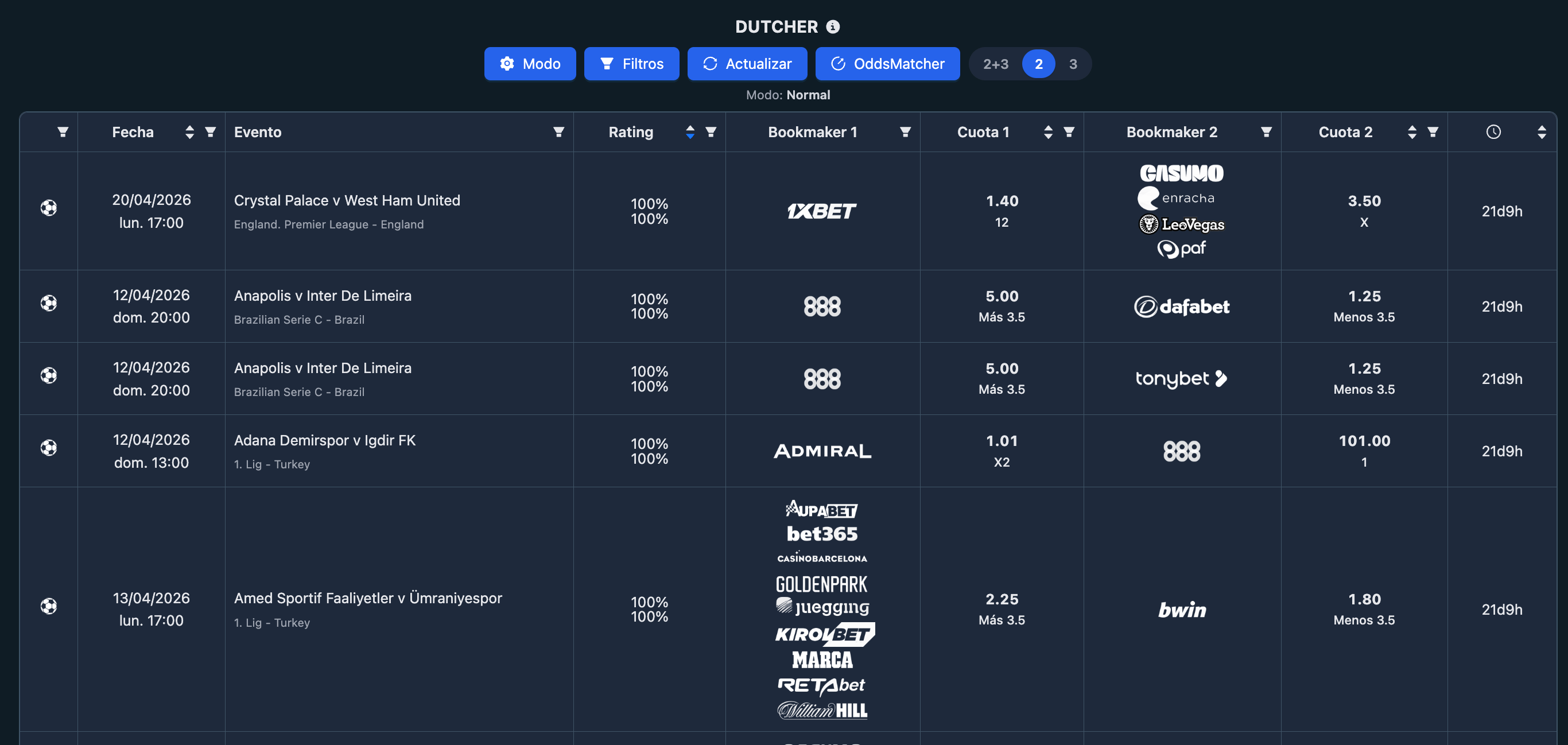Click the Bookmaker 2 column header
This screenshot has height=745, width=1568.
click(1172, 132)
